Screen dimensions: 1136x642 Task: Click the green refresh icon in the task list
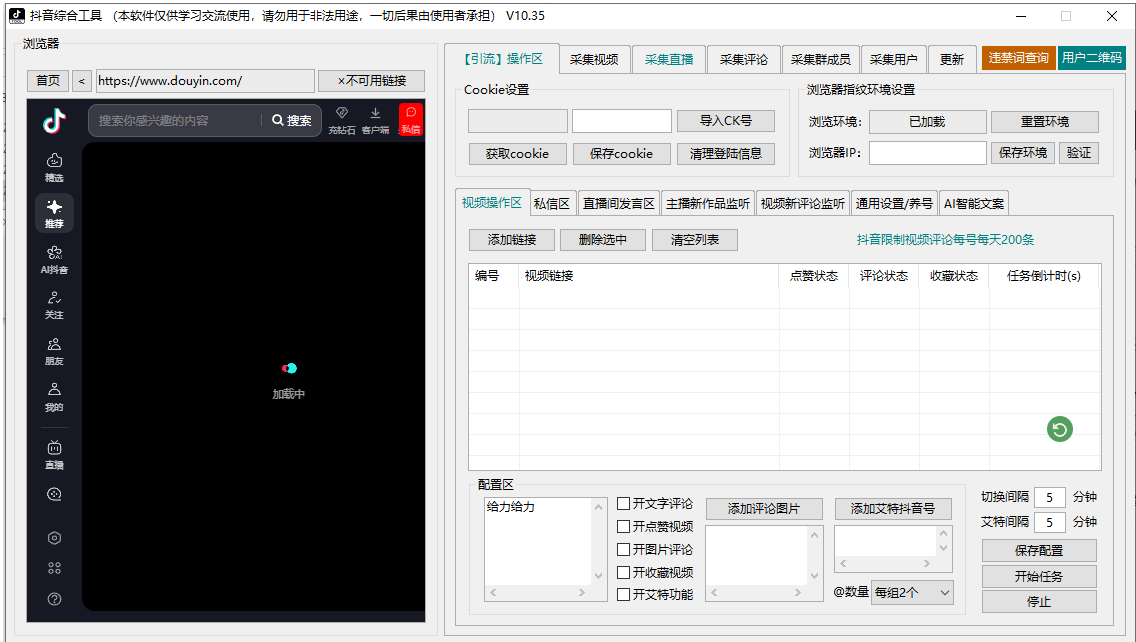pyautogui.click(x=1060, y=429)
